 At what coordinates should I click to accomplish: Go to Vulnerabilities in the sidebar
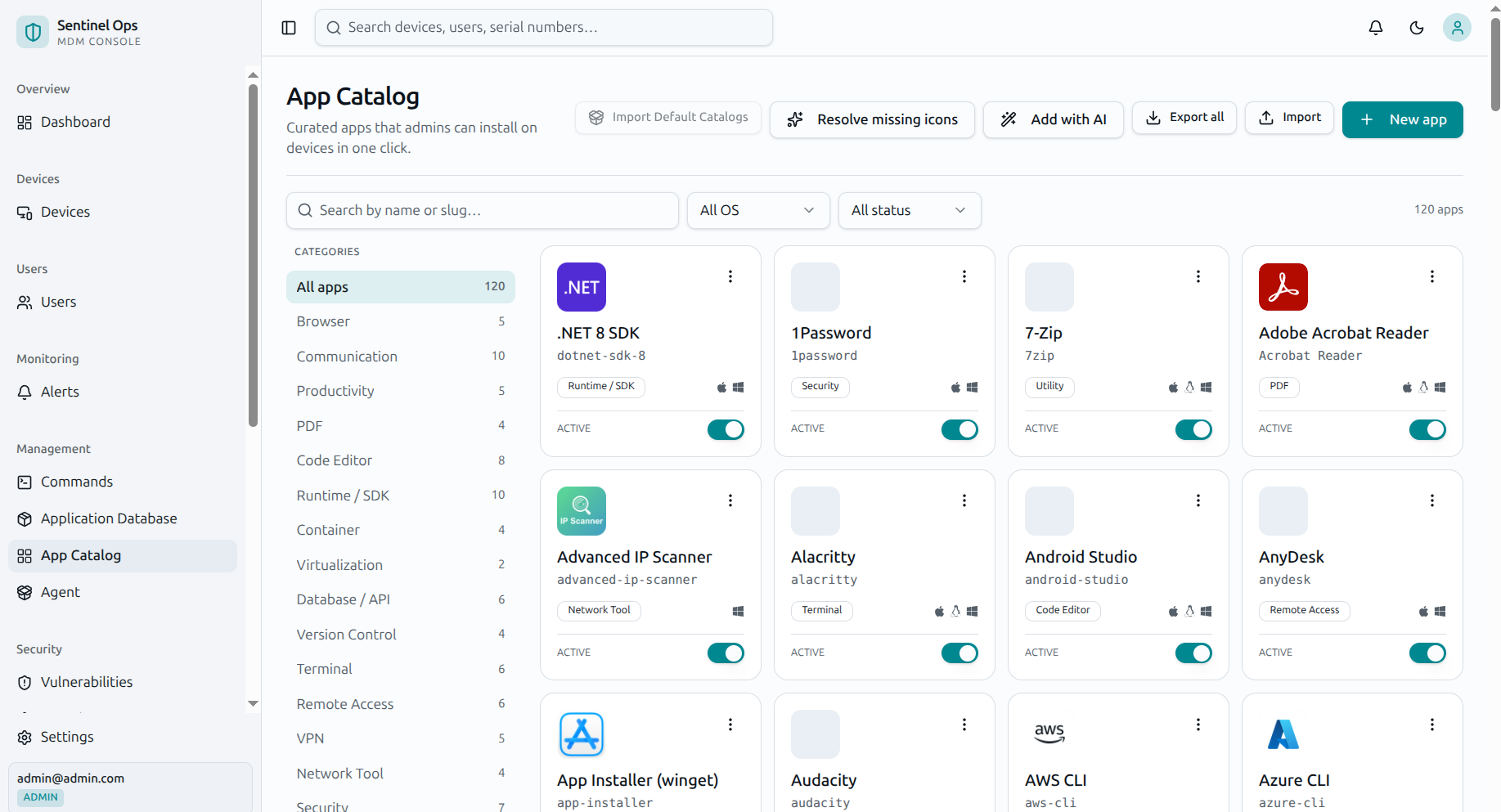point(123,682)
